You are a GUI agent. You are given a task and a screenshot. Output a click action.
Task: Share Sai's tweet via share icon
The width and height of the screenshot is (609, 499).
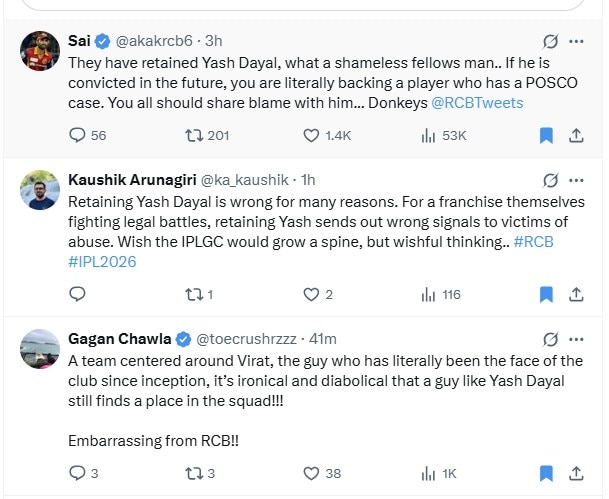pos(579,135)
